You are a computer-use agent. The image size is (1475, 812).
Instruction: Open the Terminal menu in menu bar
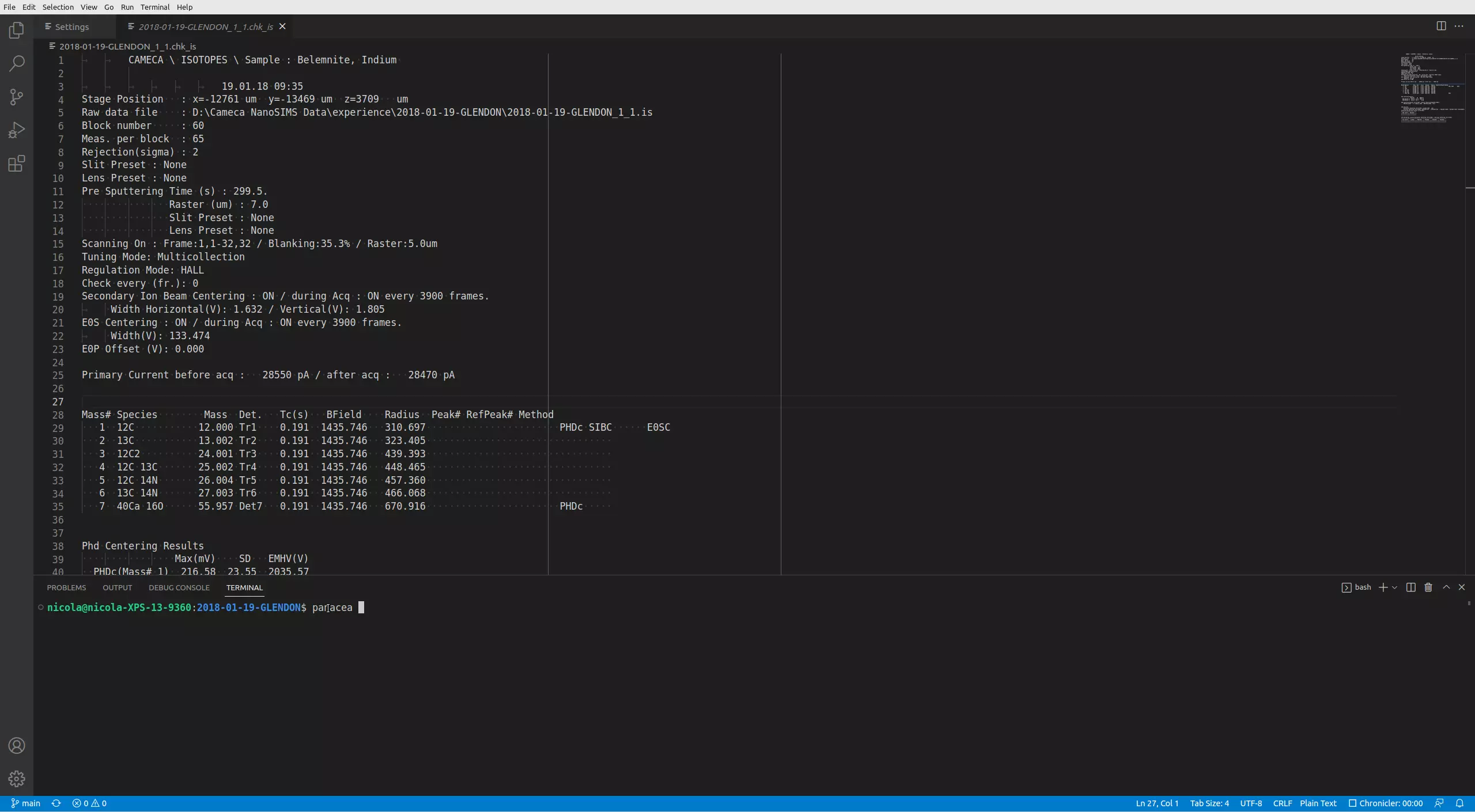154,7
